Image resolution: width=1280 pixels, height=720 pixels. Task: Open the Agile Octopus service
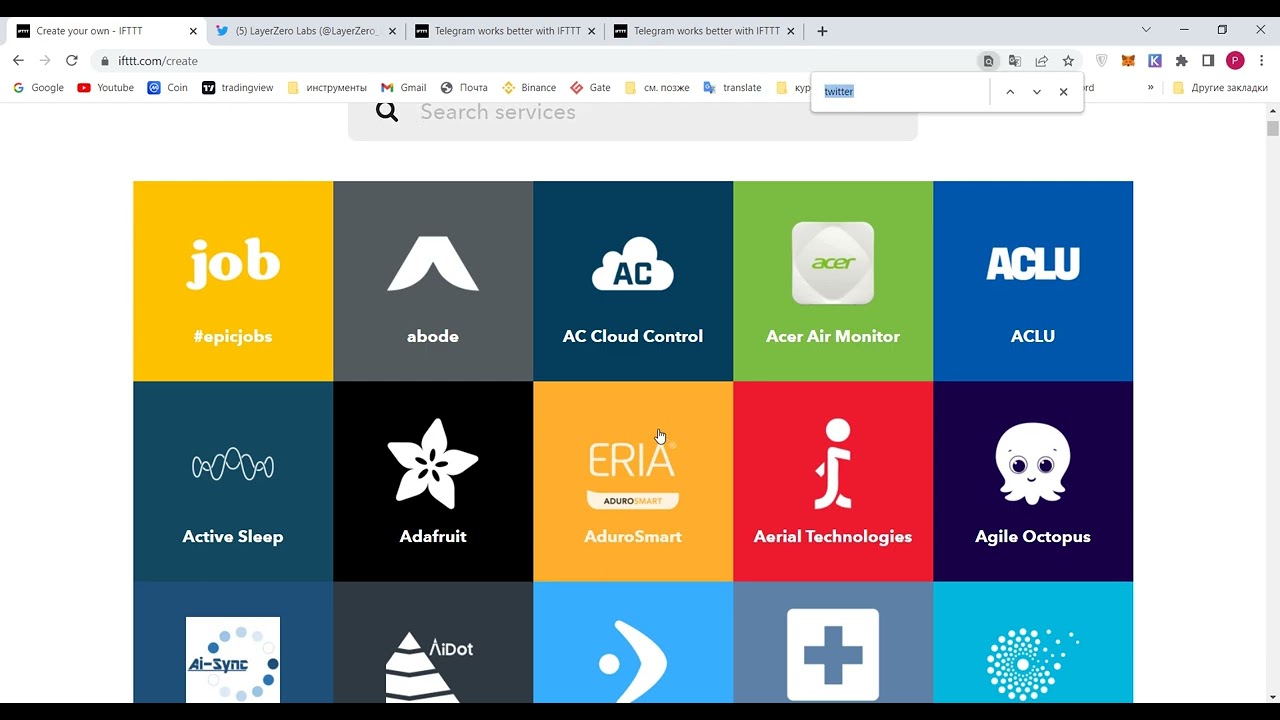point(1033,481)
